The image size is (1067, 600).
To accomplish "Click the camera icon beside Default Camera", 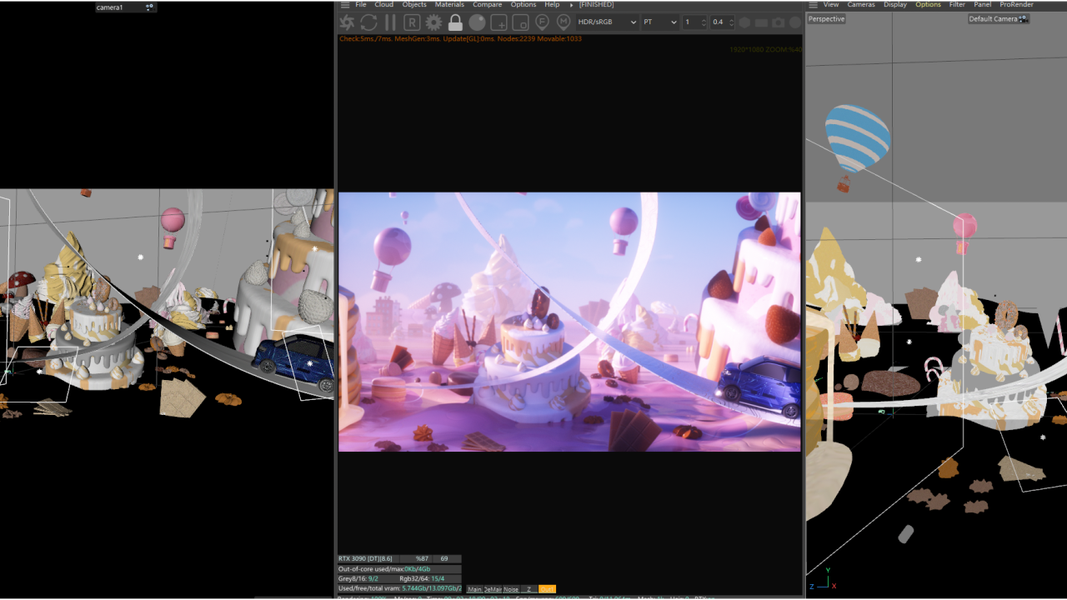I will 1023,19.
